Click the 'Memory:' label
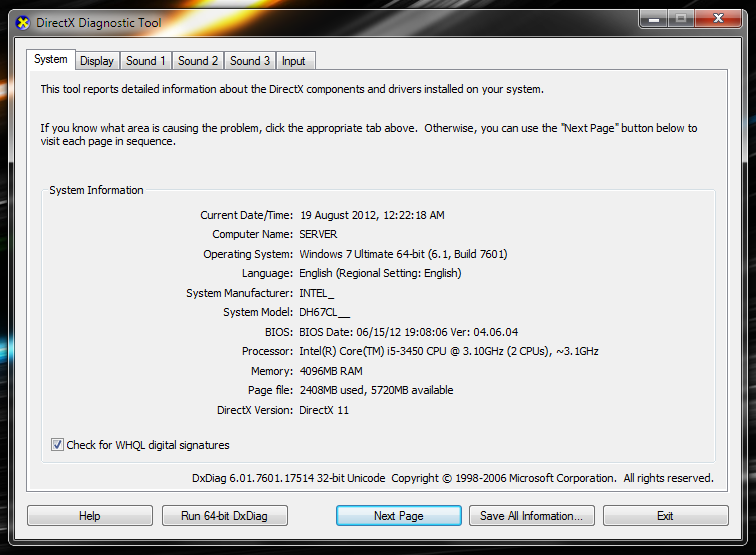Screen dimensions: 756x555 click(x=272, y=371)
